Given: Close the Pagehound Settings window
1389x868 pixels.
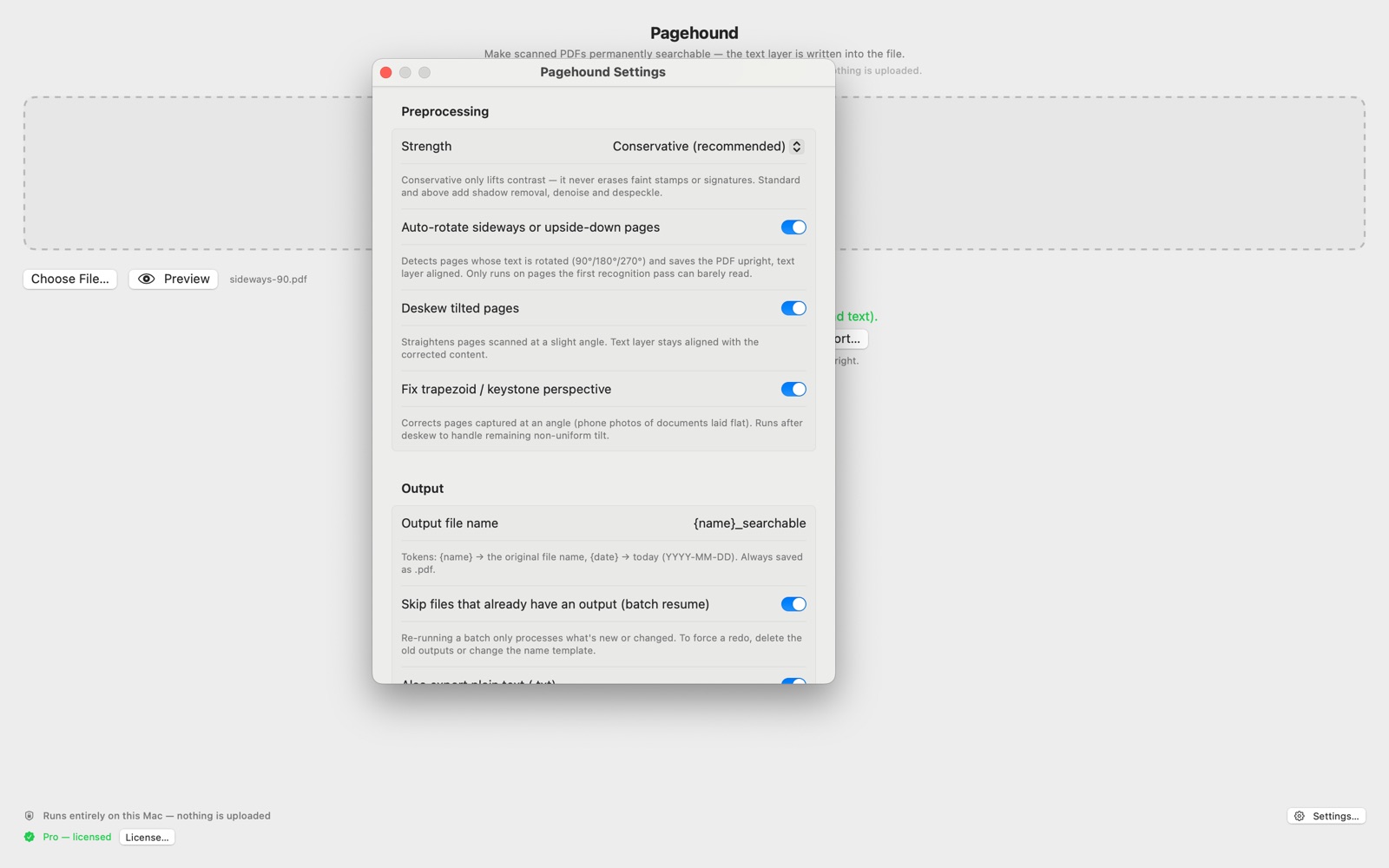Looking at the screenshot, I should point(386,73).
